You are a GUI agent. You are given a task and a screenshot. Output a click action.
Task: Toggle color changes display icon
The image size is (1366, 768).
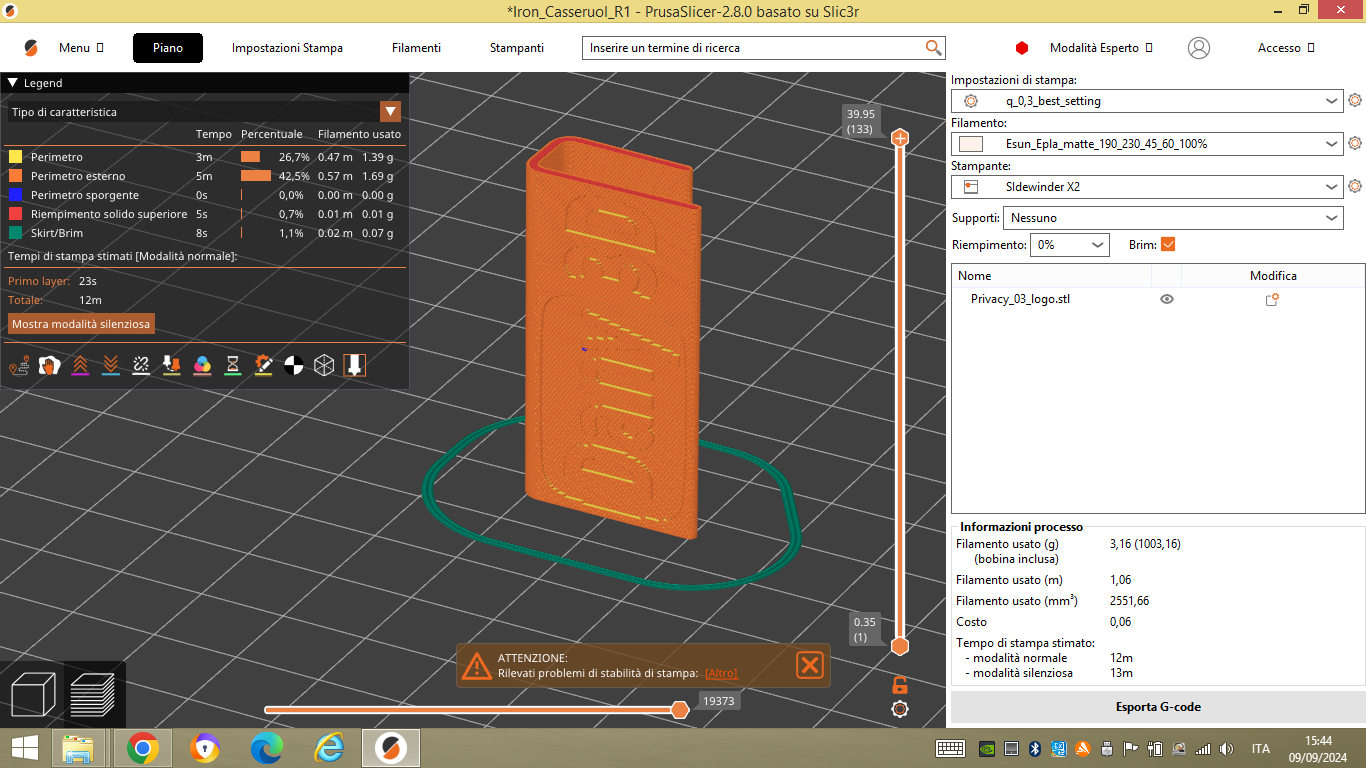coord(202,366)
